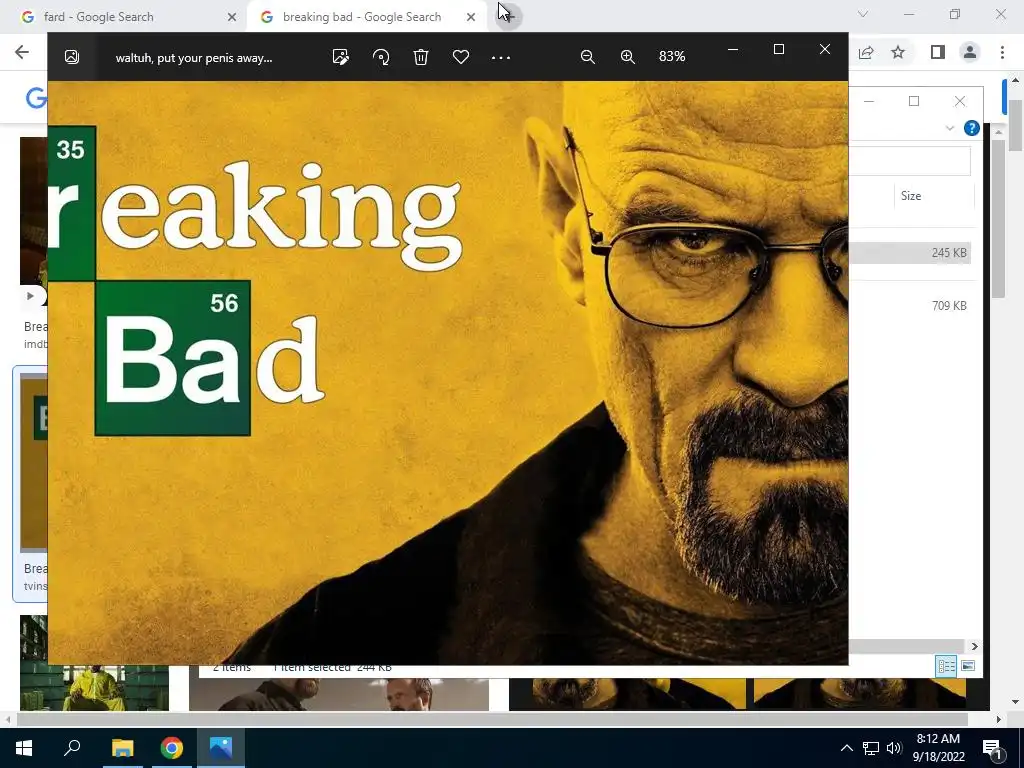Select the 245 KB file row
1024x768 pixels.
pyautogui.click(x=909, y=253)
